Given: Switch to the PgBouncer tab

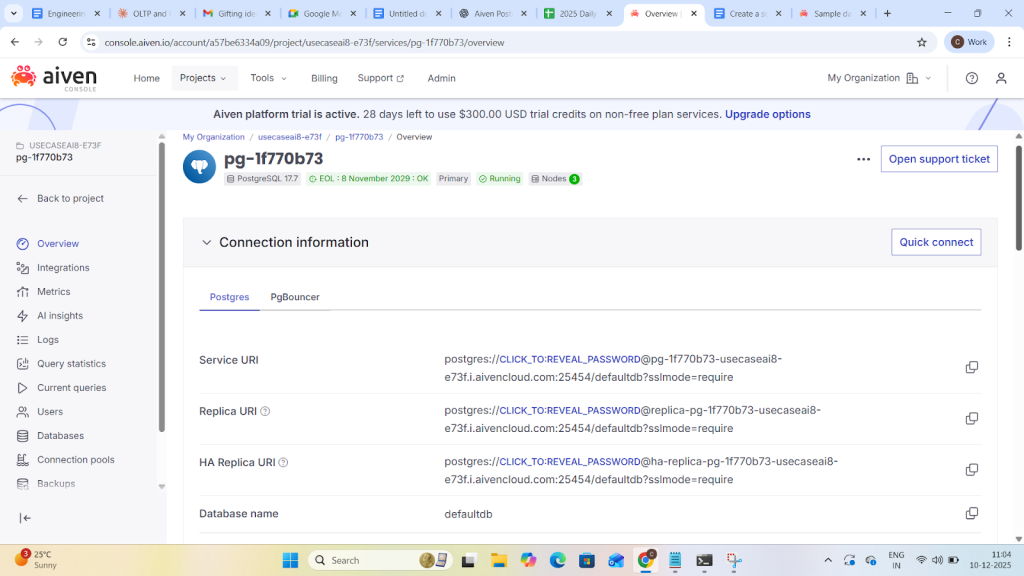Looking at the screenshot, I should [294, 297].
